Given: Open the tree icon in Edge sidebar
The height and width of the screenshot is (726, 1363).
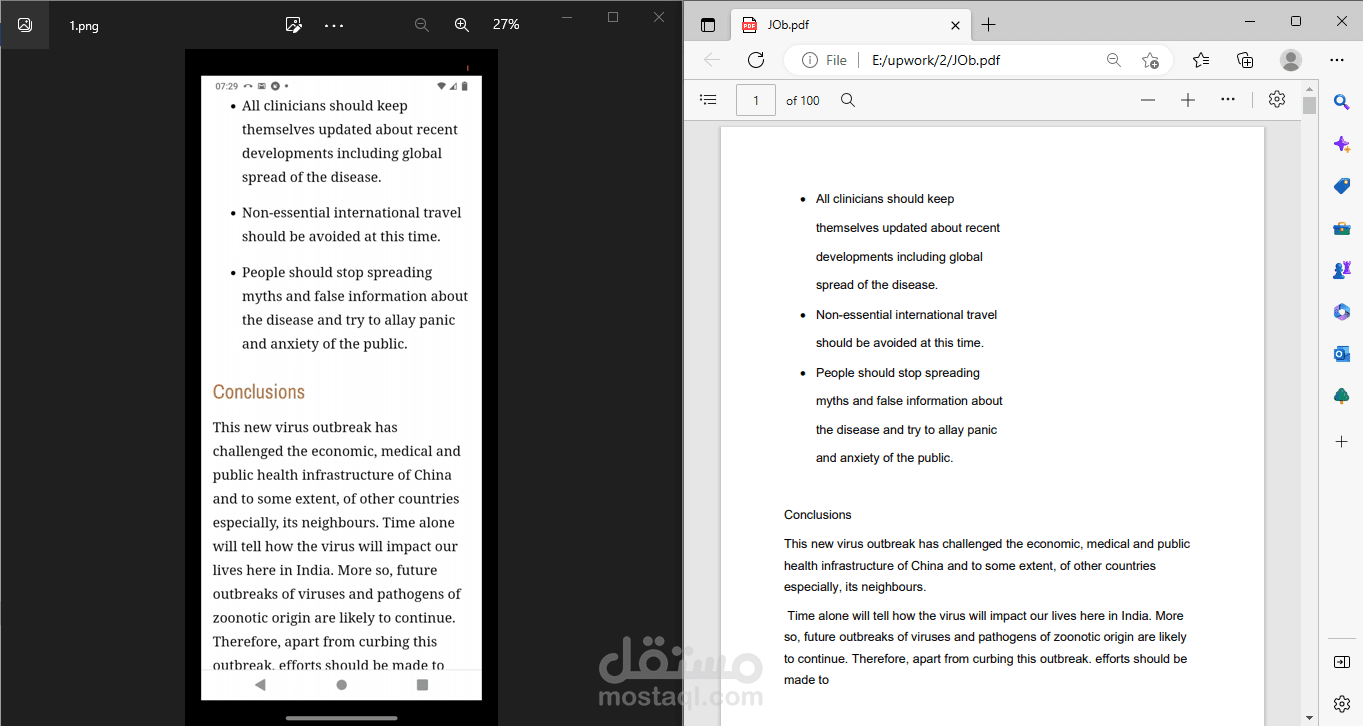Looking at the screenshot, I should (x=1342, y=396).
